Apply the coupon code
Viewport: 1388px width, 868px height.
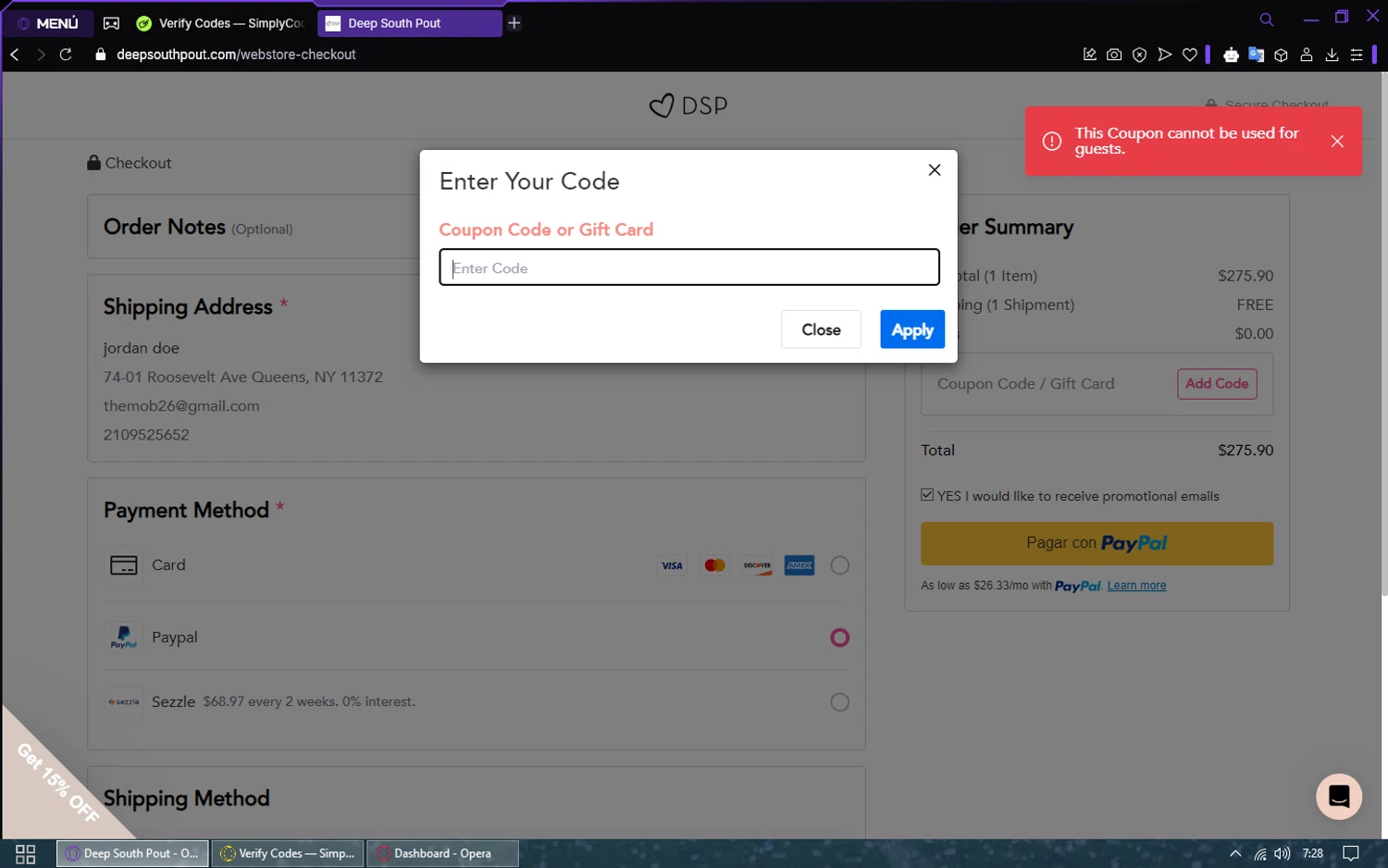[x=912, y=329]
